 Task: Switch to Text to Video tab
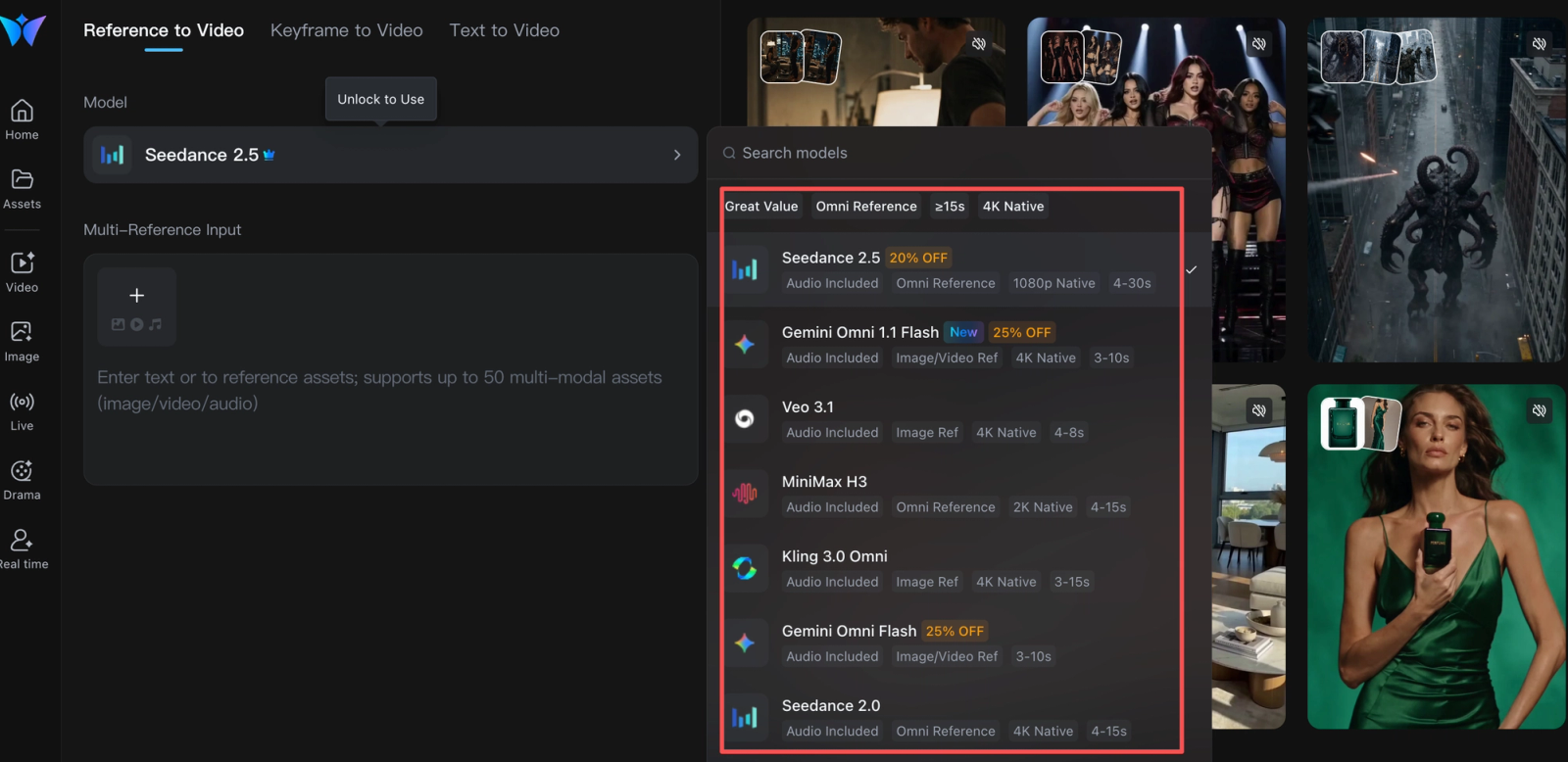coord(505,30)
